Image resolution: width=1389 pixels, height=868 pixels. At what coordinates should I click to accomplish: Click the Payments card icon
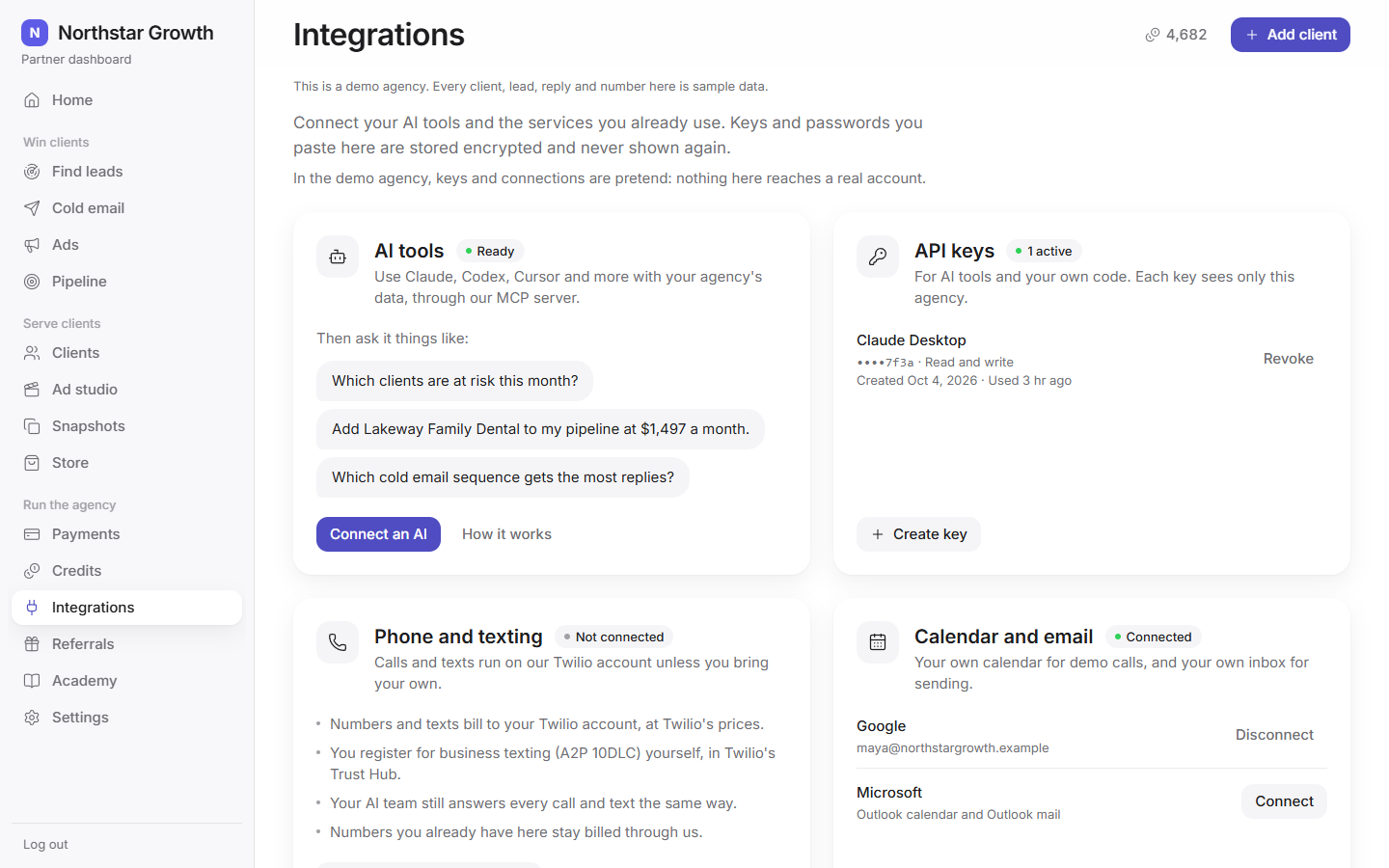coord(32,534)
